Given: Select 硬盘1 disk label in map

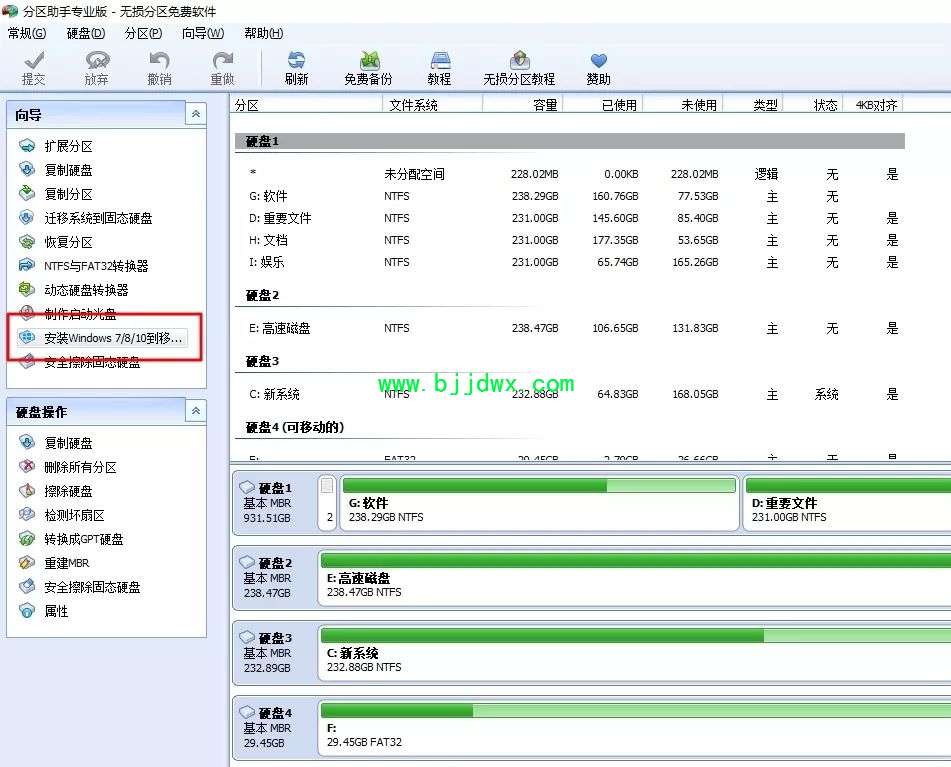Looking at the screenshot, I should [274, 503].
